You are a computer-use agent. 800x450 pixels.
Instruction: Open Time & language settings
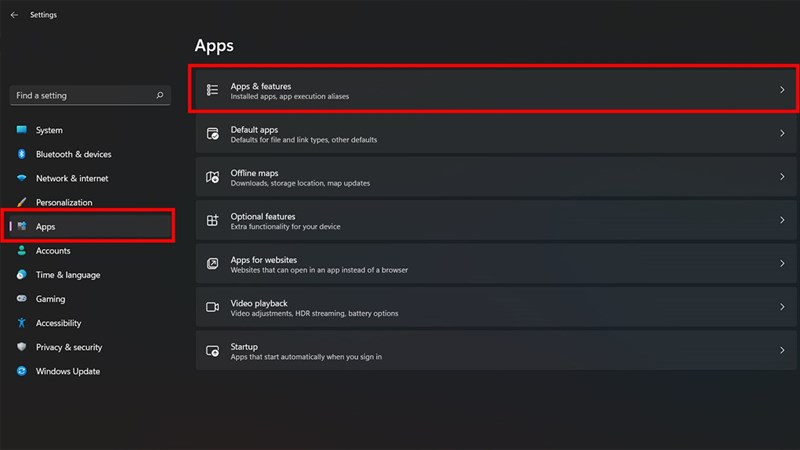tap(90, 274)
